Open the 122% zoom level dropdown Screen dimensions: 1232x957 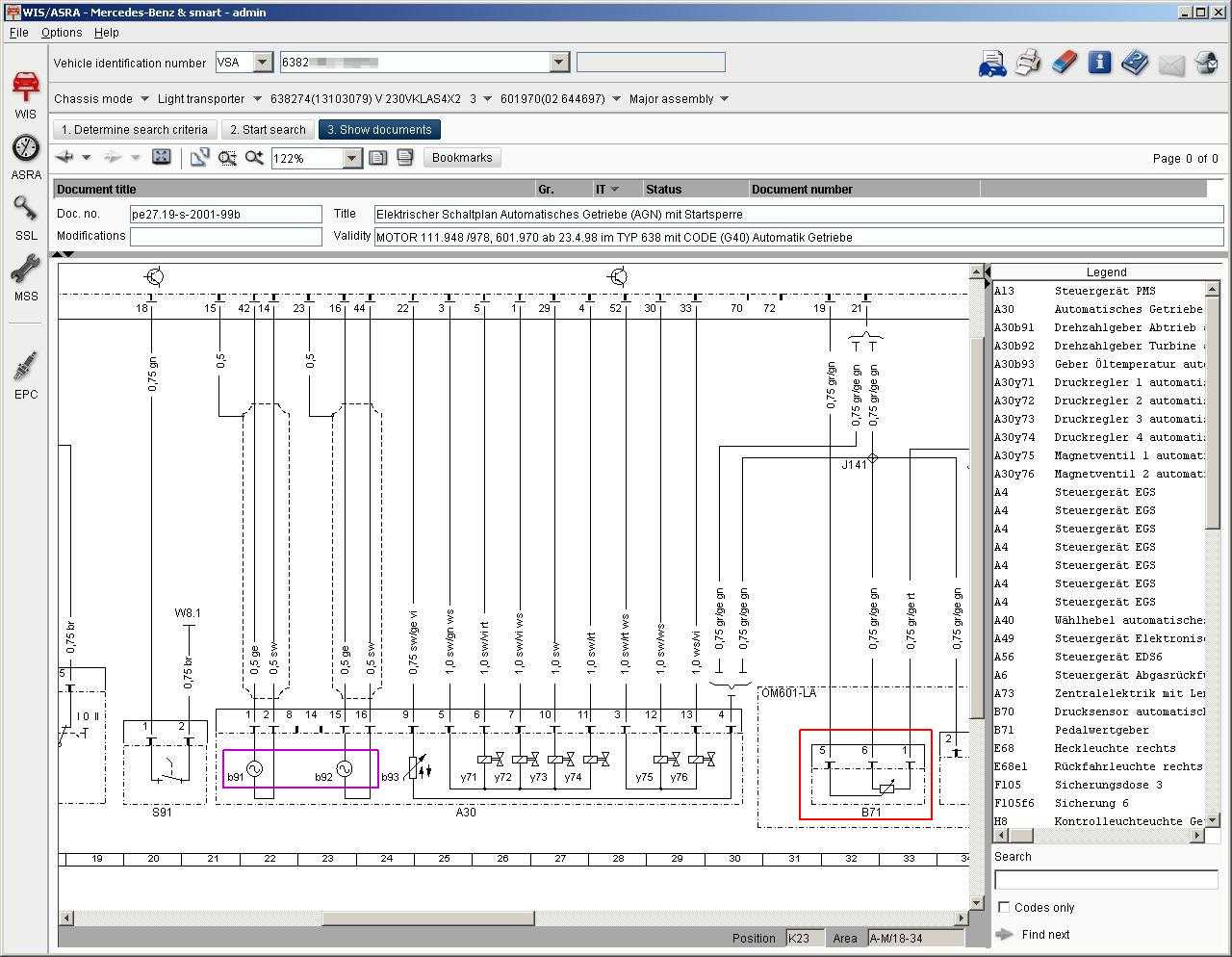(x=351, y=158)
